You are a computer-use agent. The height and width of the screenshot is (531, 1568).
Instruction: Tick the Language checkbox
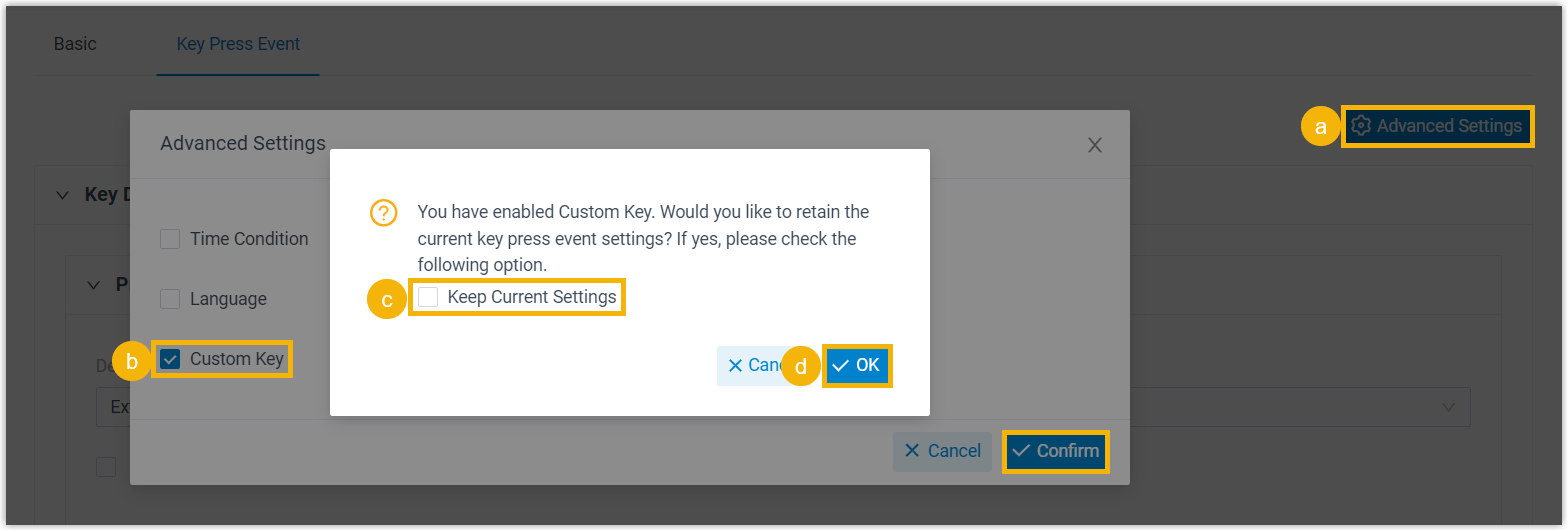(x=171, y=299)
